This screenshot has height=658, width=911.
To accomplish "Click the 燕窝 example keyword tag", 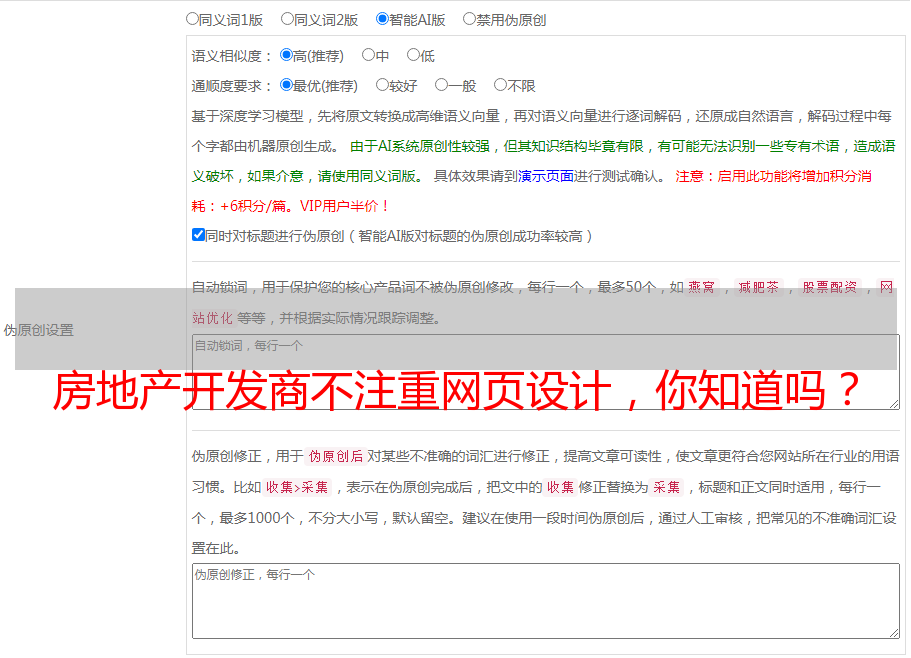I will 701,287.
